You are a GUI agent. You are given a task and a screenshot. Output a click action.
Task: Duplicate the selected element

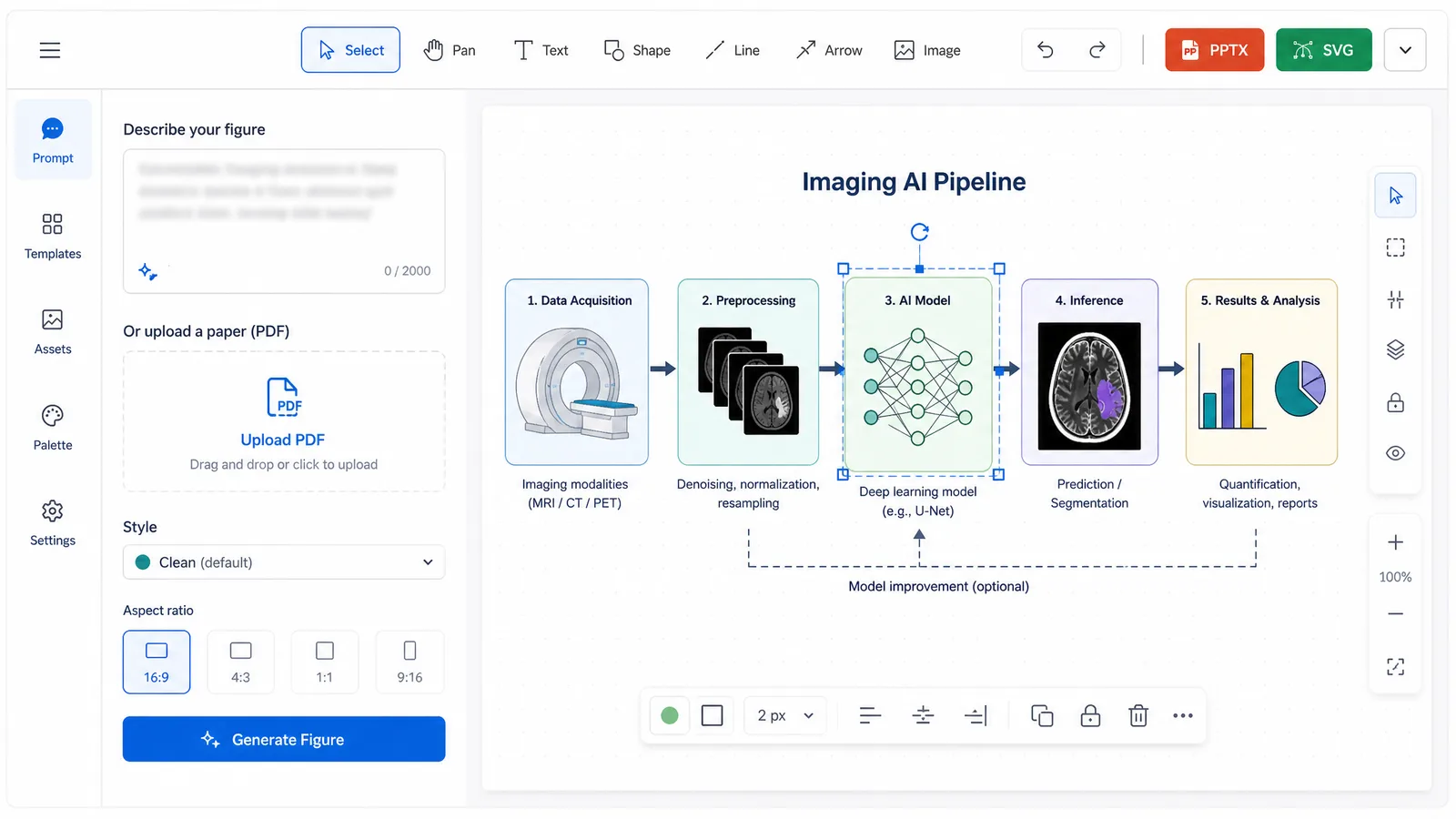(x=1042, y=716)
